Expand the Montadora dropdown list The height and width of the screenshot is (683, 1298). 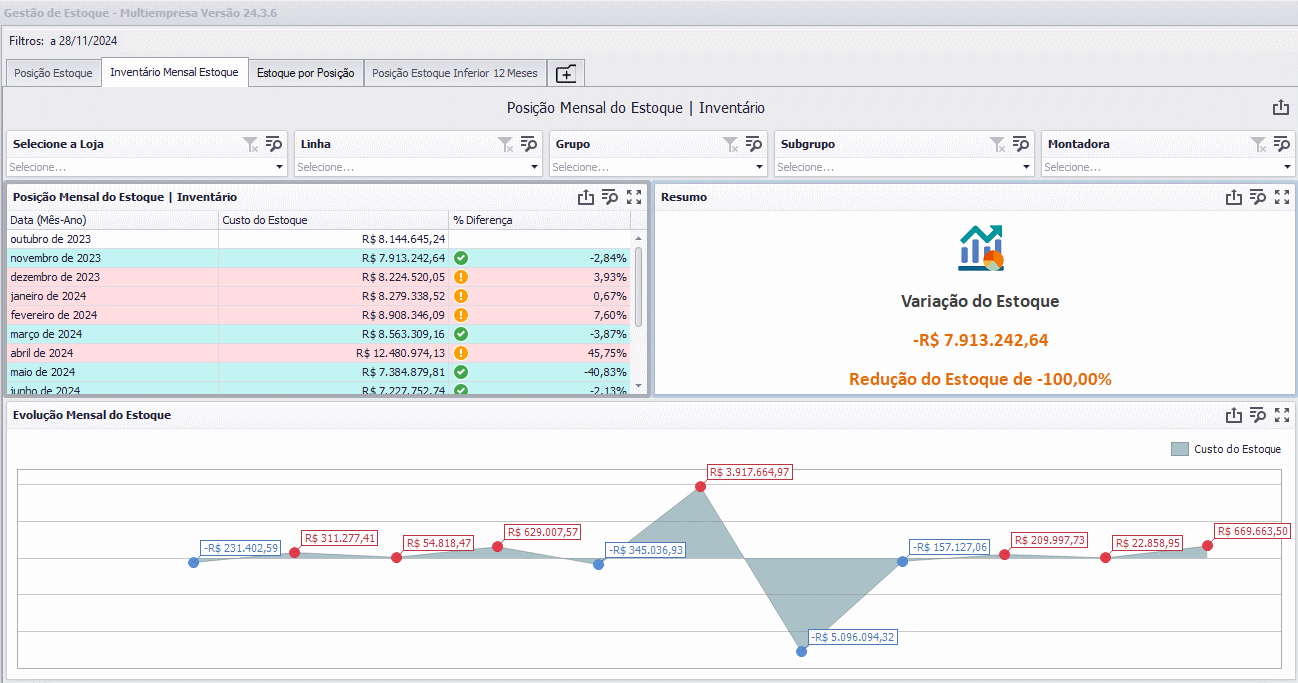[x=1288, y=168]
